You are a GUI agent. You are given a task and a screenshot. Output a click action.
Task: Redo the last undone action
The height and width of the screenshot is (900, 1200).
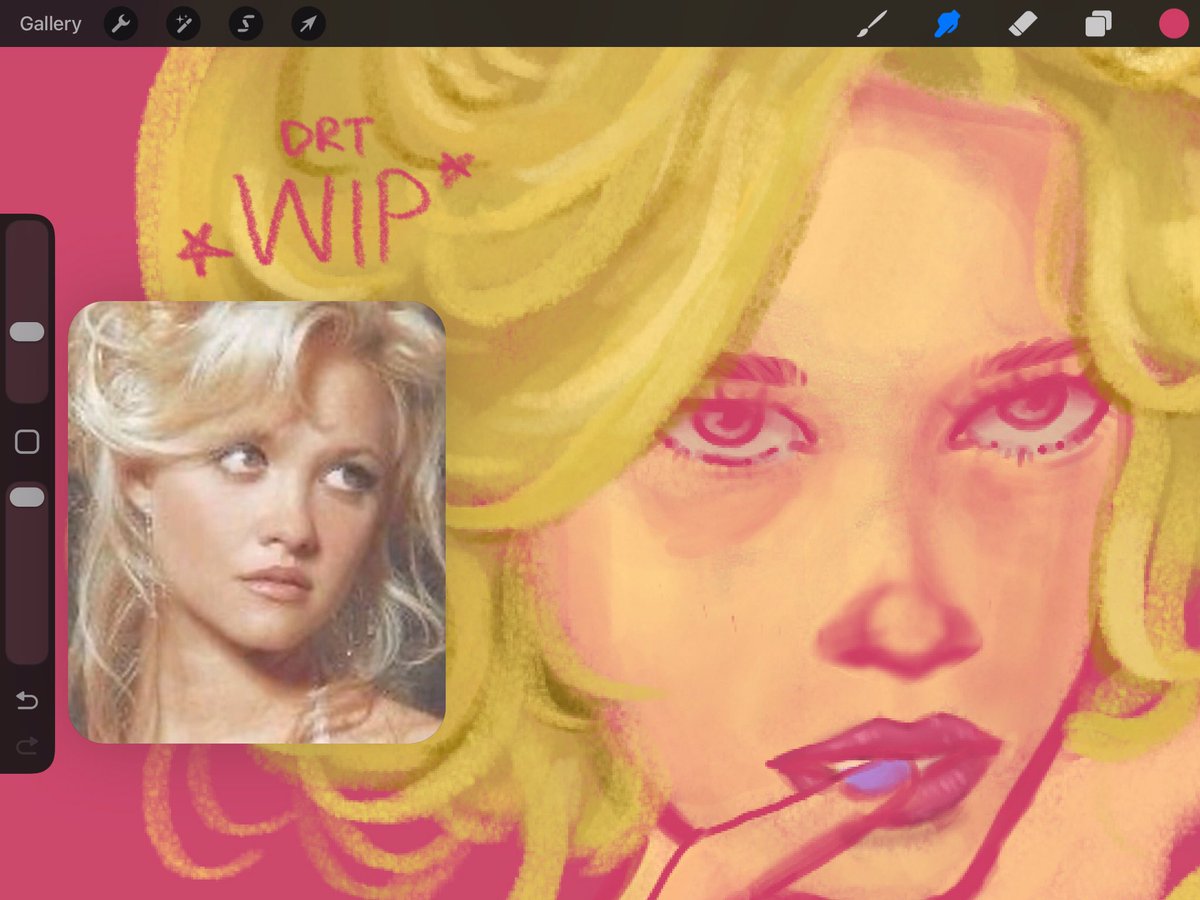click(x=27, y=745)
